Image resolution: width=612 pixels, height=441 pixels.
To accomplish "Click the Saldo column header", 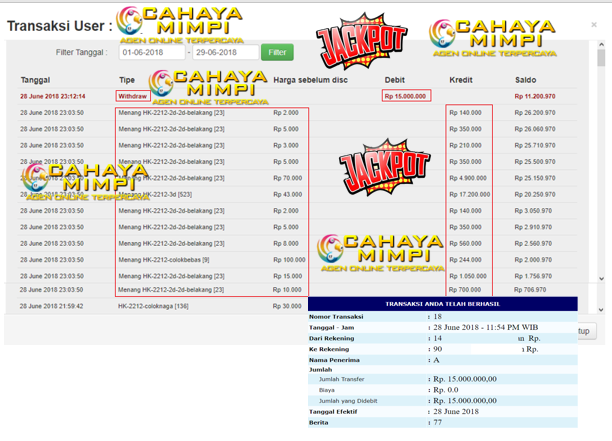I will coord(525,80).
